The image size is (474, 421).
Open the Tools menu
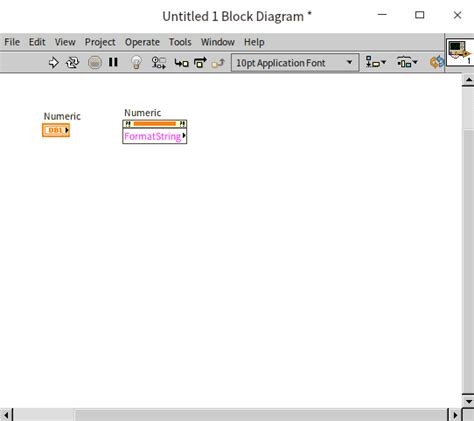[180, 42]
